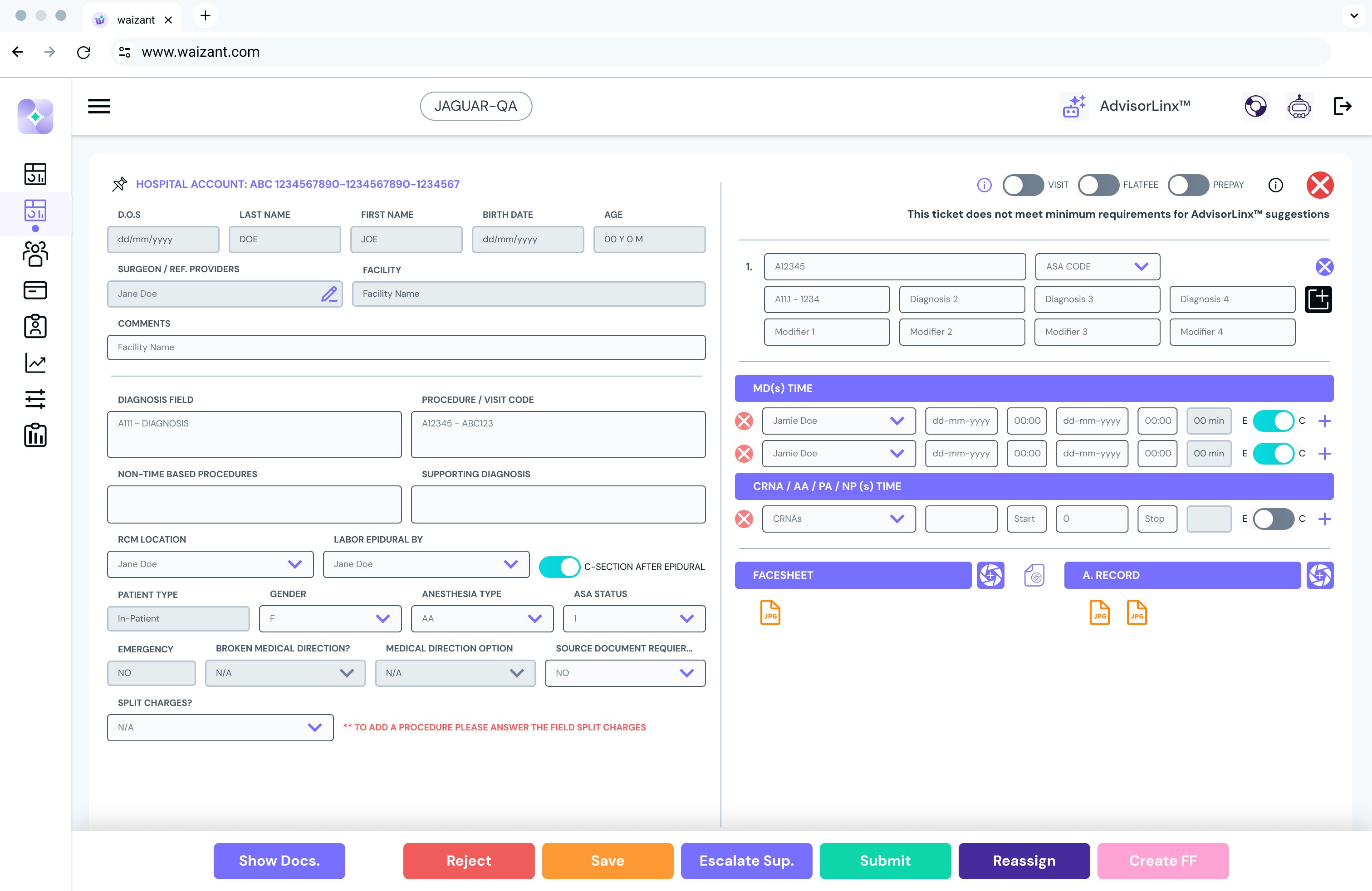Turn off C-Section After Epidural toggle
The height and width of the screenshot is (891, 1372).
pyautogui.click(x=559, y=567)
